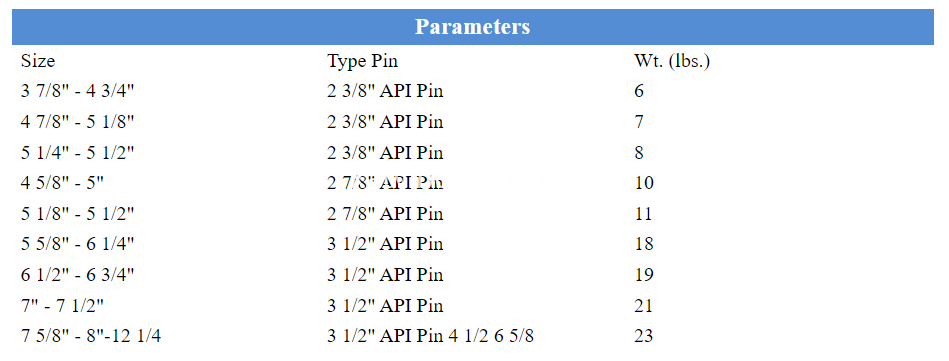Viewport: 949px width, 361px height.
Task: Click the weight value 21
Action: pos(643,305)
